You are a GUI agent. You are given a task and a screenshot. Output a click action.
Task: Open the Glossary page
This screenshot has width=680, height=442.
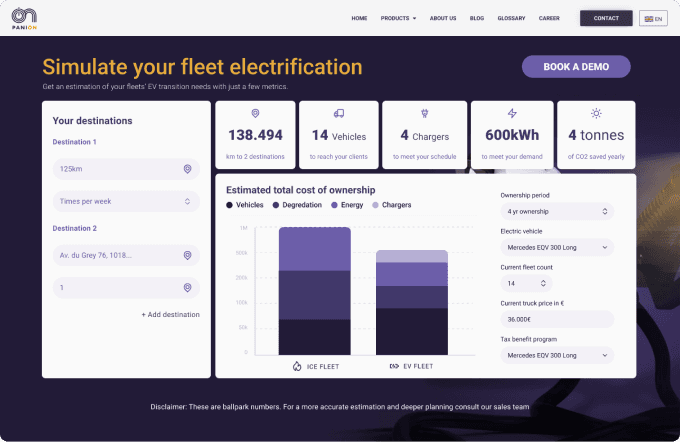(511, 18)
